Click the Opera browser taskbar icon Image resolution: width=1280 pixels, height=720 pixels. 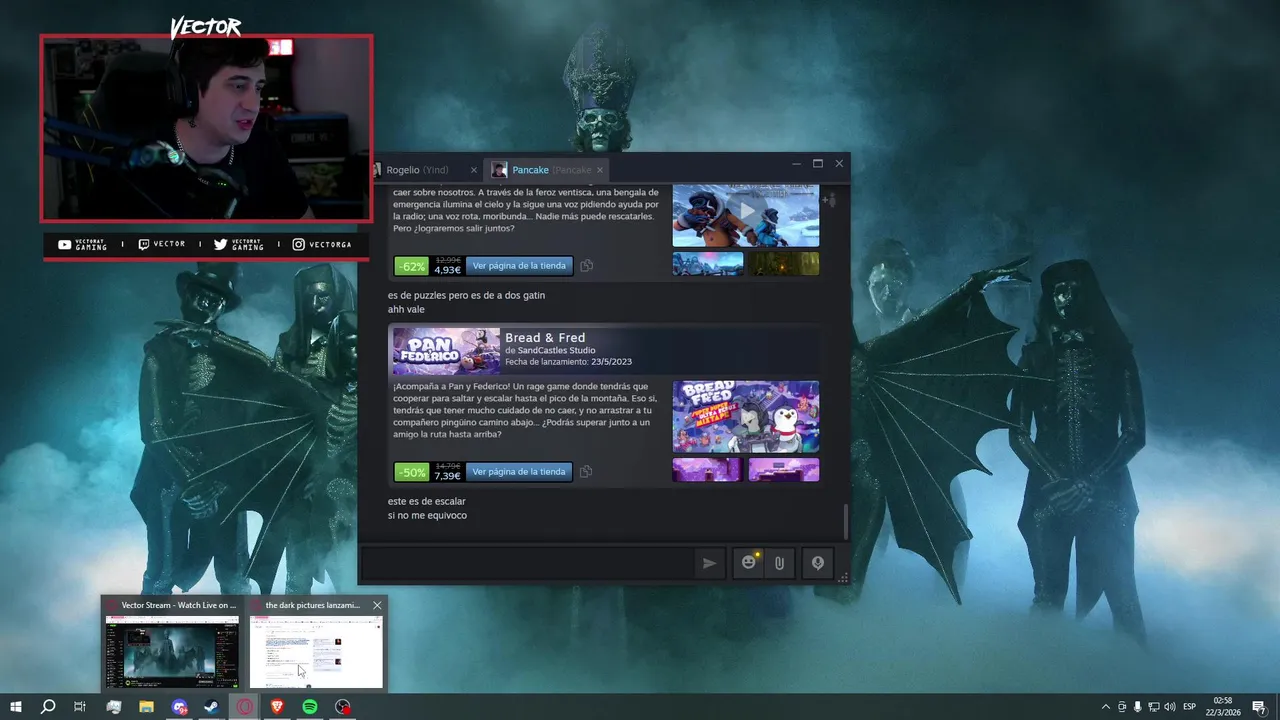click(245, 707)
